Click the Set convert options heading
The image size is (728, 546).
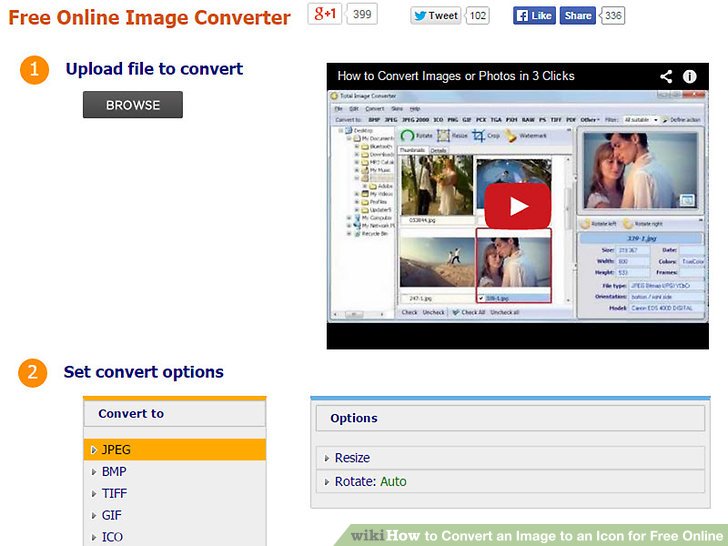pos(143,372)
